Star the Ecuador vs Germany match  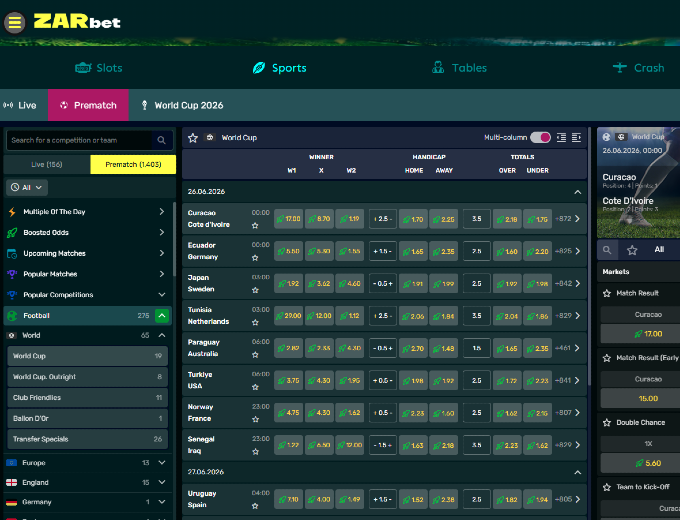(x=255, y=258)
